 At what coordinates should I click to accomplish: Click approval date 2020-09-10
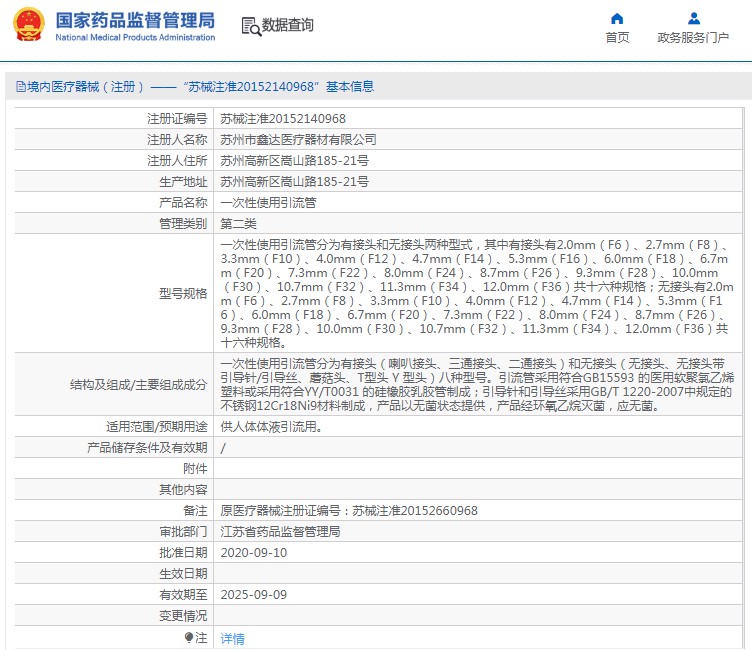tap(253, 553)
